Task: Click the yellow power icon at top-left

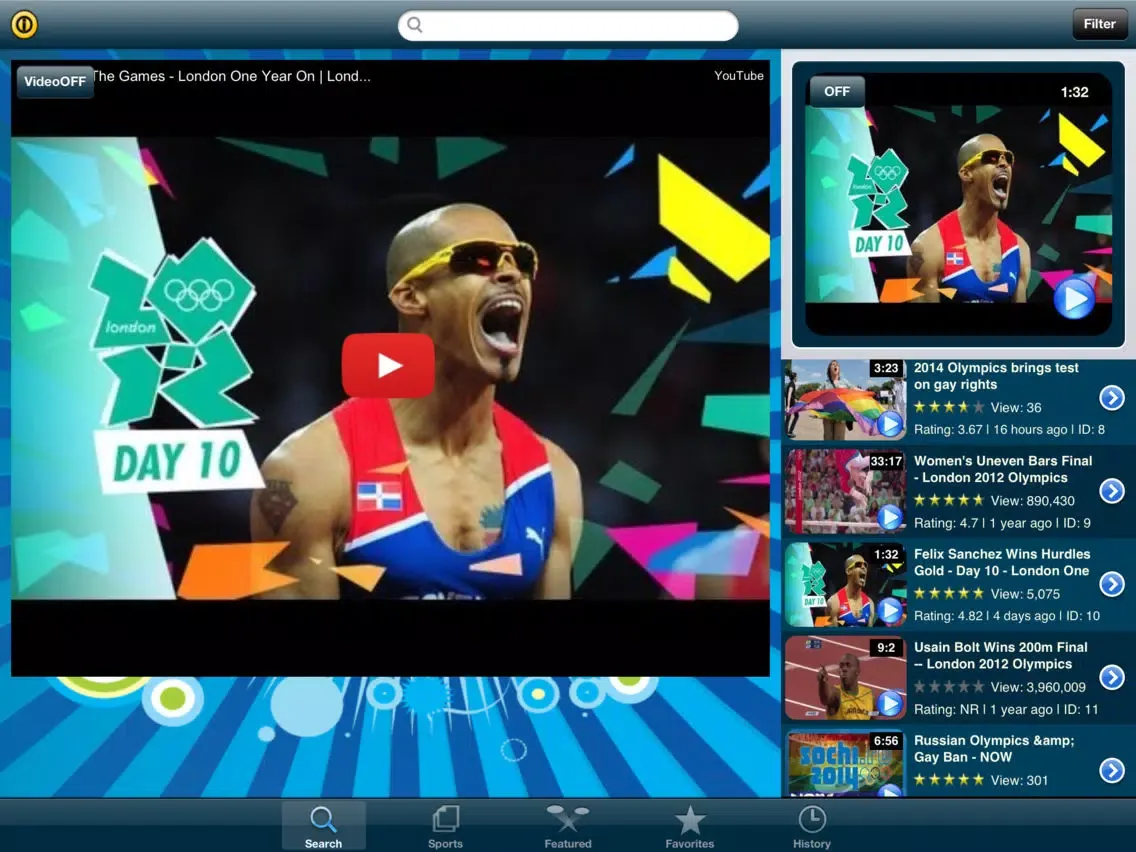Action: pos(24,24)
